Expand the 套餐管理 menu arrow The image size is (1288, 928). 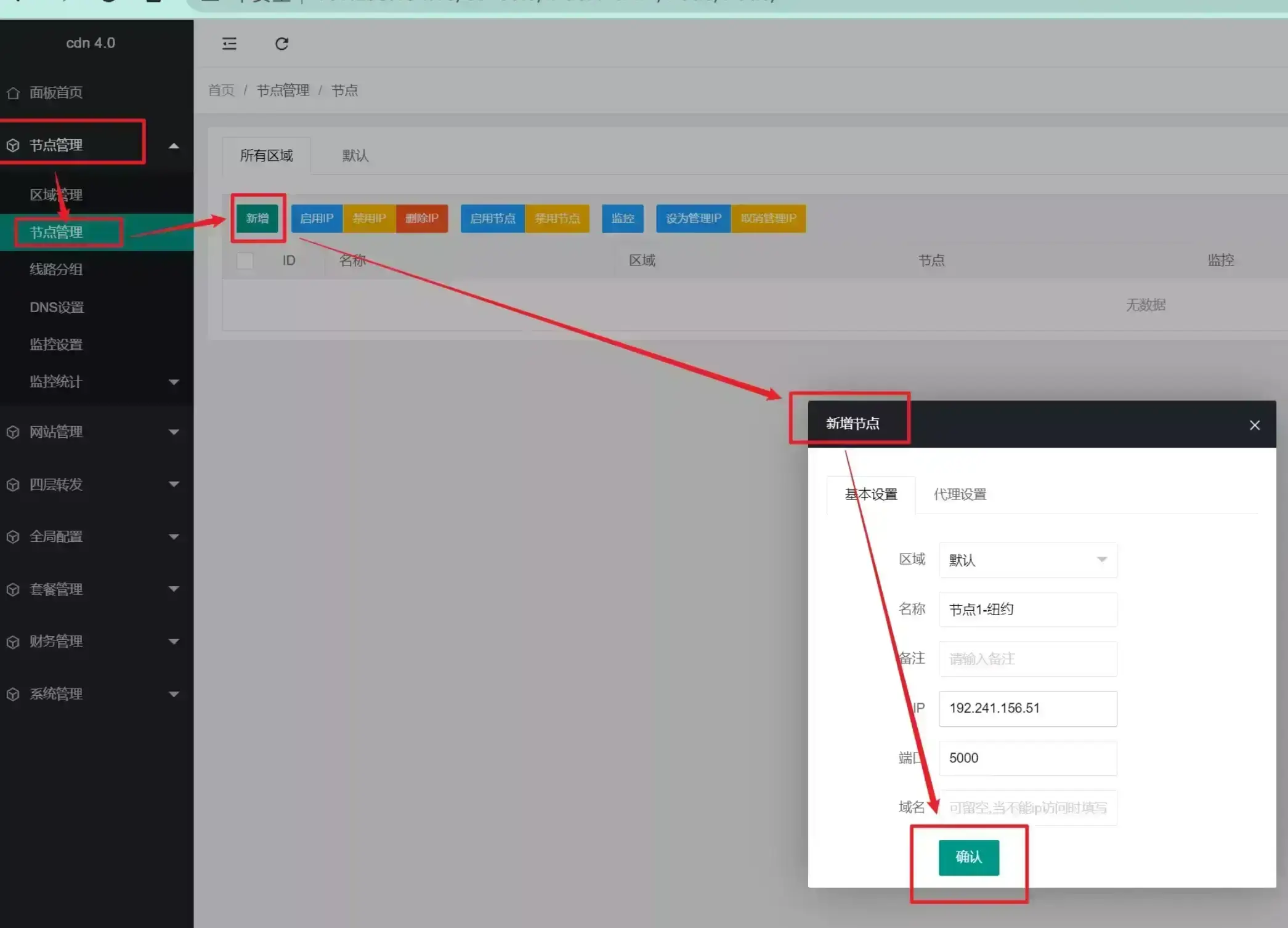(x=174, y=589)
